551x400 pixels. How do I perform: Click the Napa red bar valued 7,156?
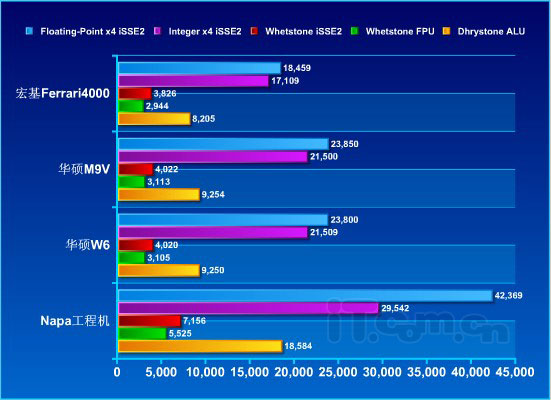pos(149,321)
